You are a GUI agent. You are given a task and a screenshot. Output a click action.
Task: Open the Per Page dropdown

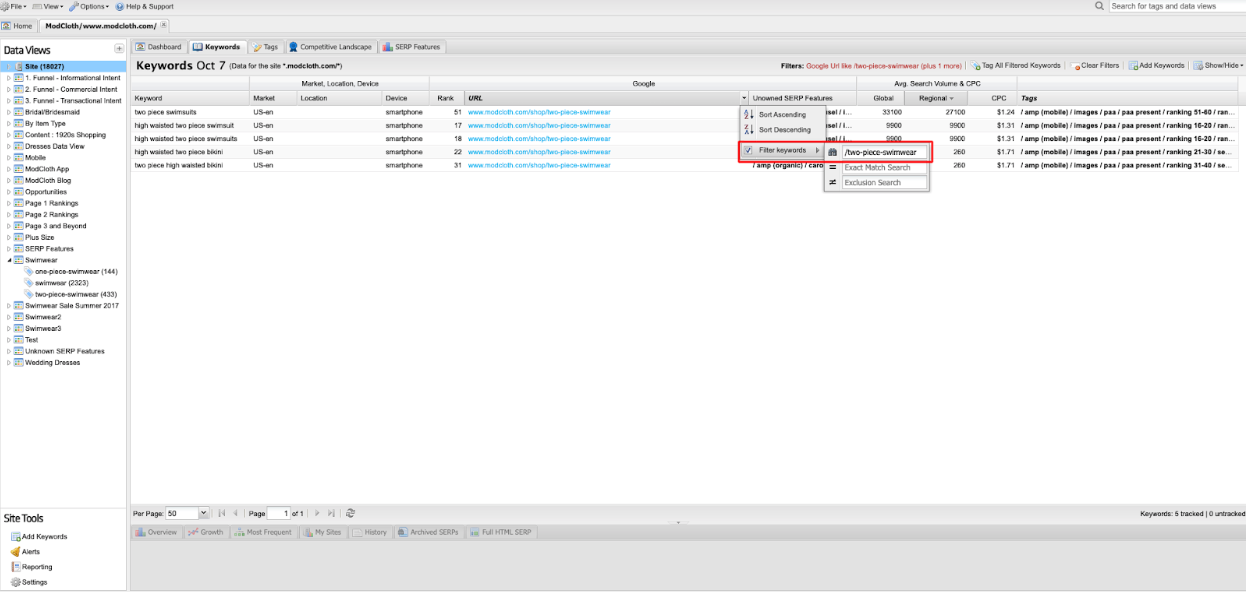204,513
